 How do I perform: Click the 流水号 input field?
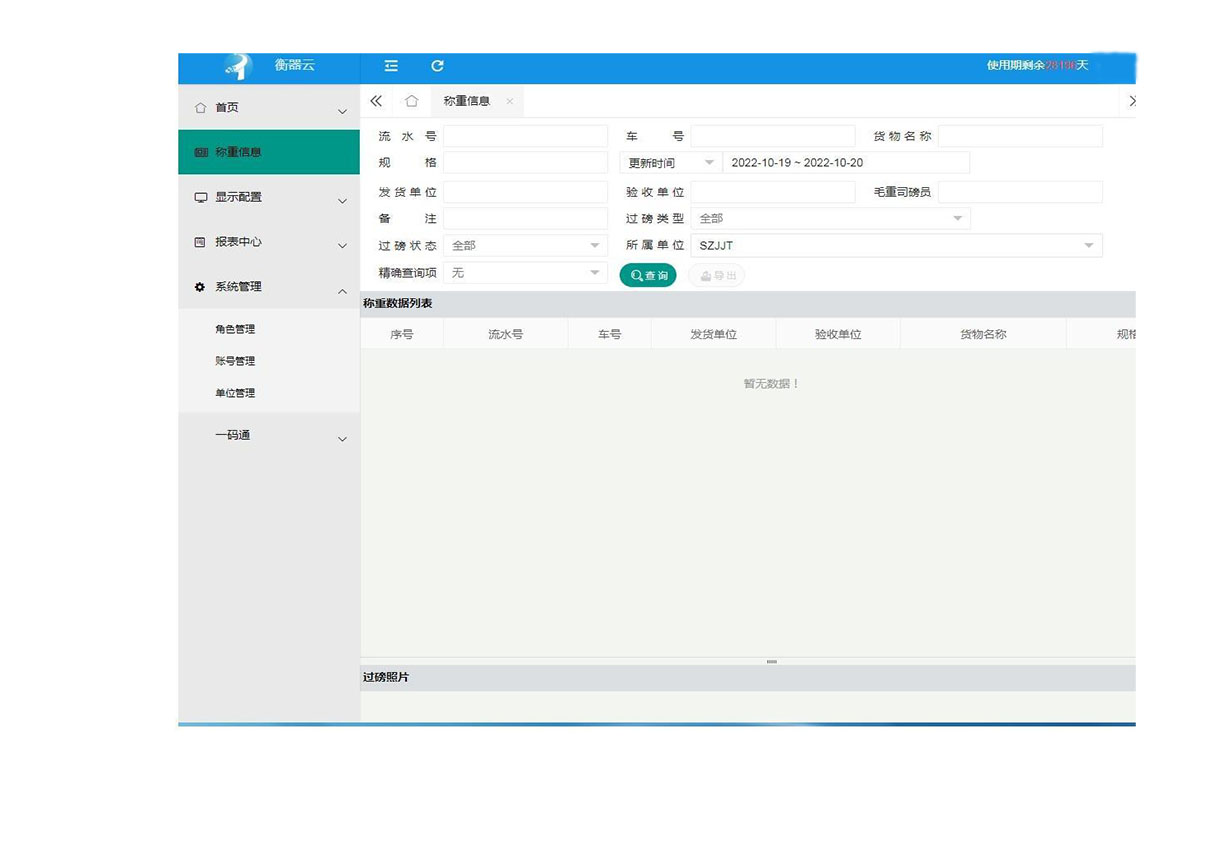point(525,136)
